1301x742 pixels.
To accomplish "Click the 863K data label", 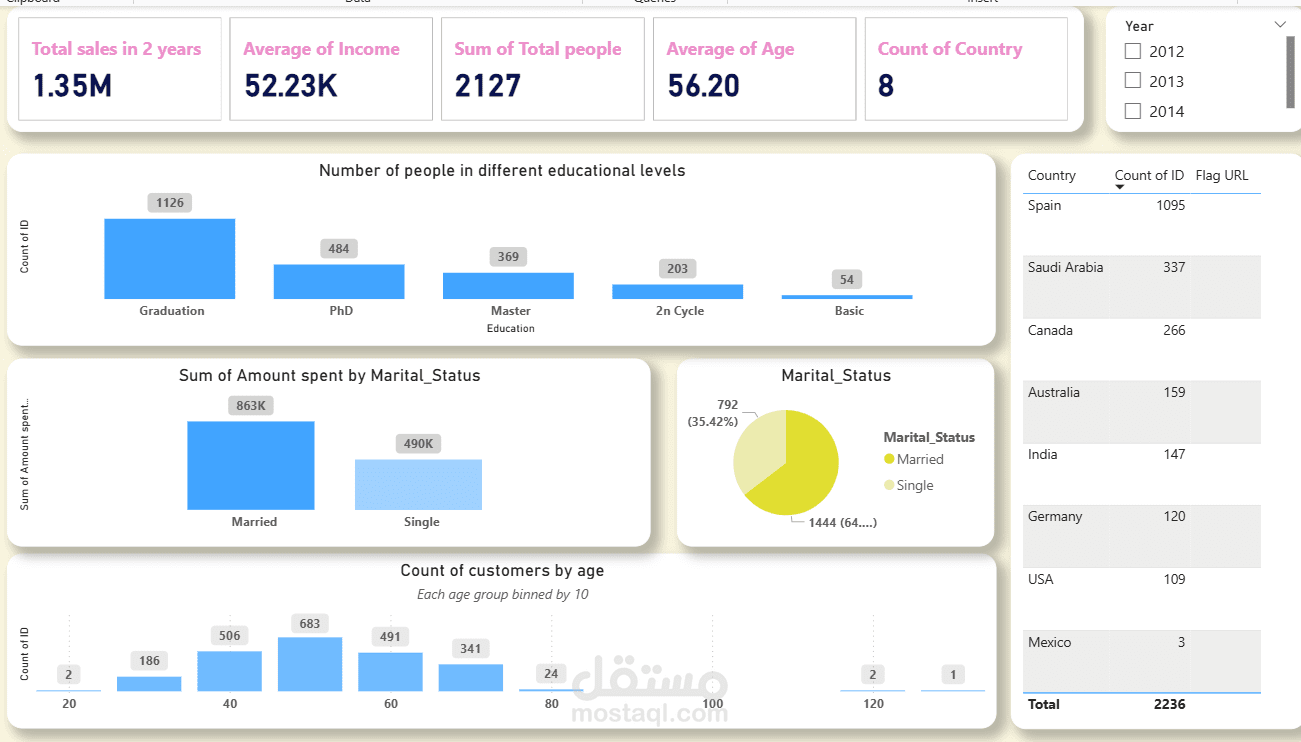I will pyautogui.click(x=251, y=405).
